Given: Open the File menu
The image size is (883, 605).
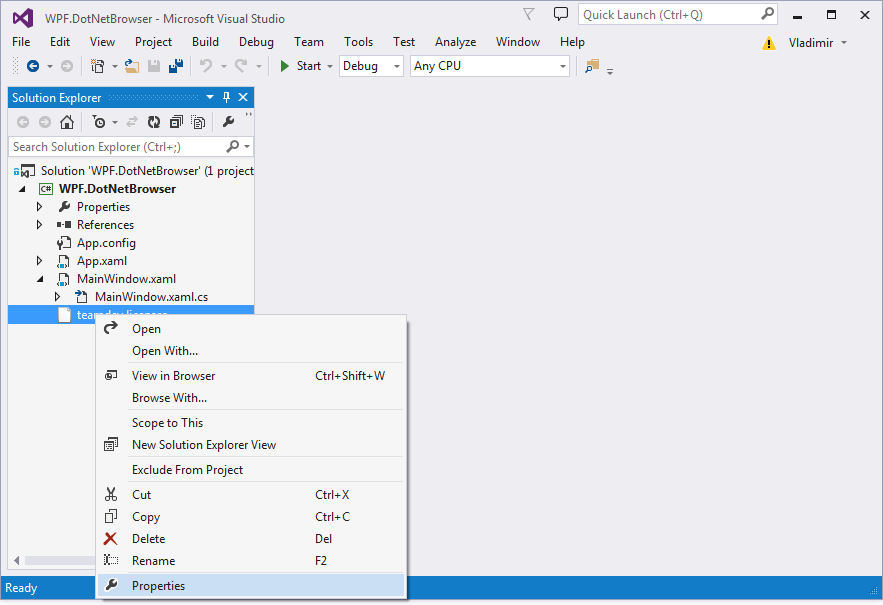Looking at the screenshot, I should point(21,42).
